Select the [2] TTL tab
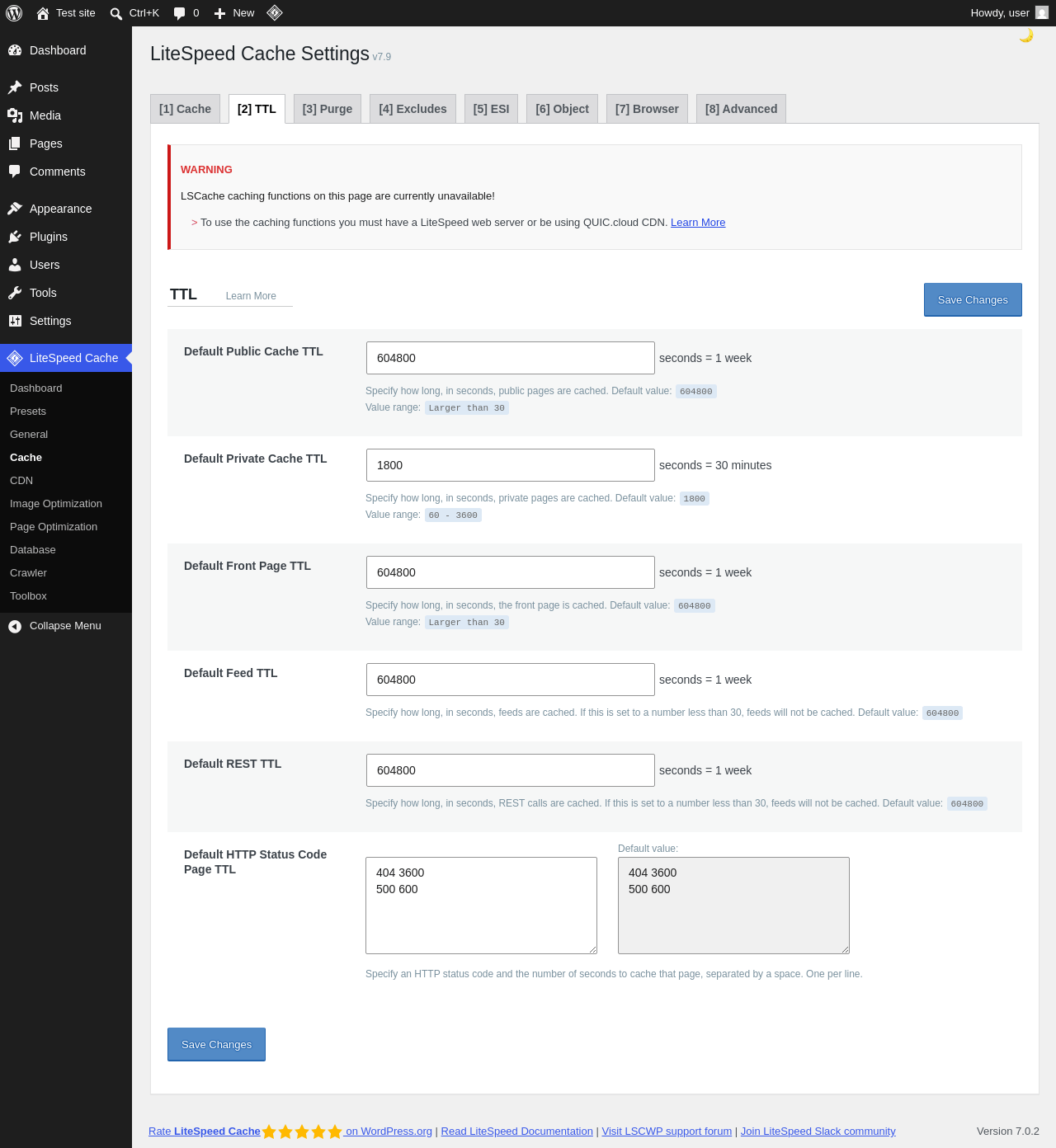The height and width of the screenshot is (1148, 1056). (257, 109)
